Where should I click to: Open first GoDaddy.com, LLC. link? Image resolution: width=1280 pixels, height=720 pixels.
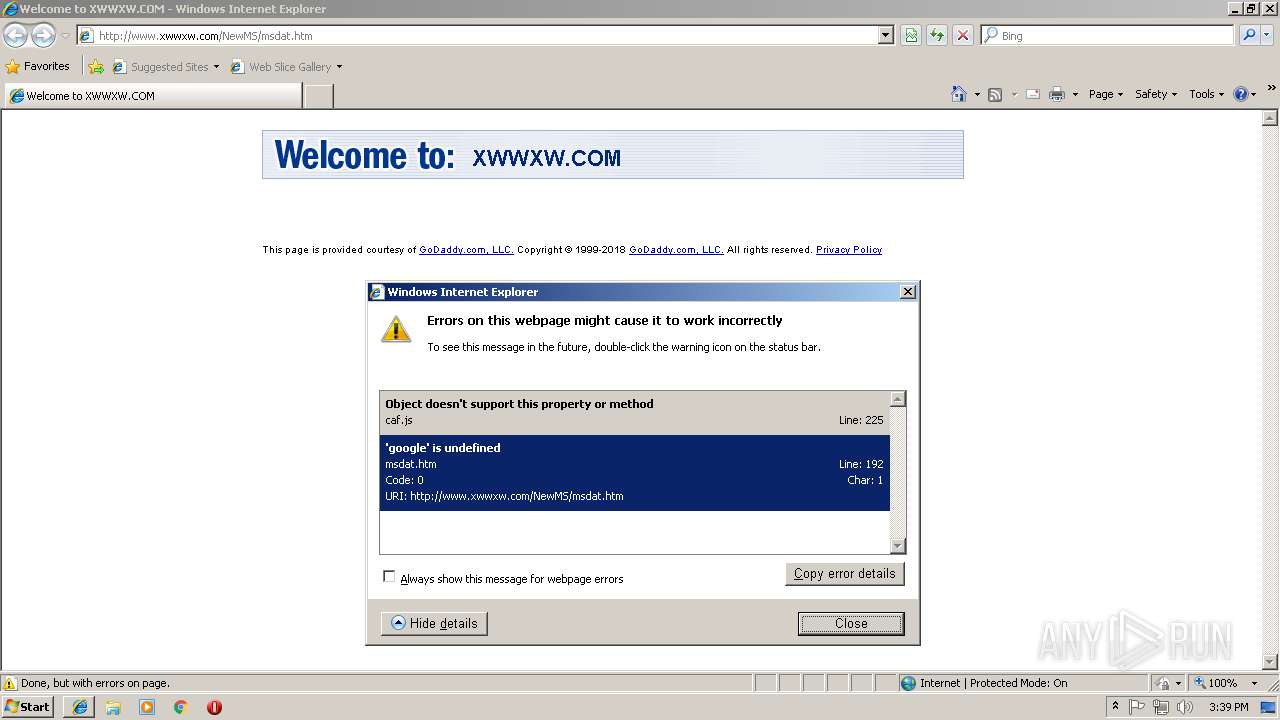pos(466,250)
